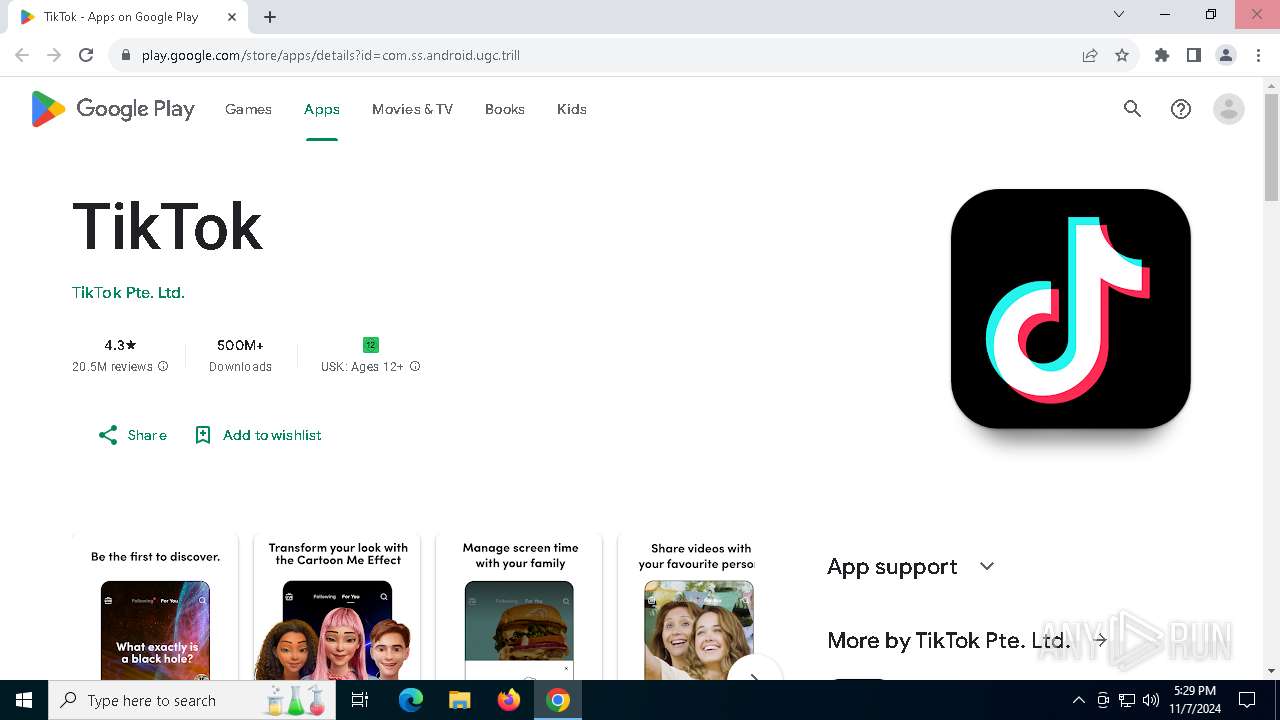Open developer TikTok Pte. Ltd. link
Viewport: 1280px width, 720px height.
point(128,293)
